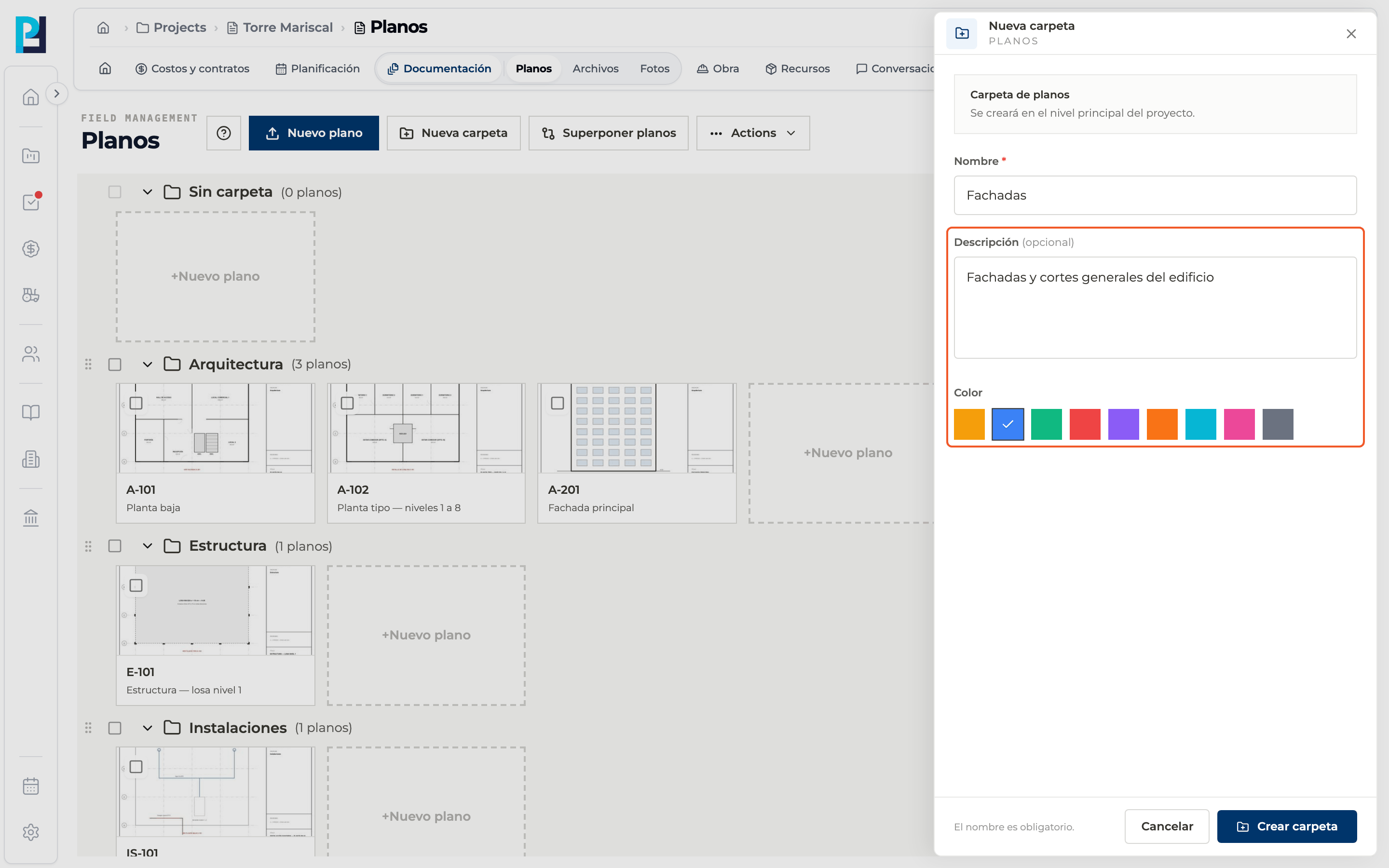
Task: Click the home icon in left sidebar
Action: pyautogui.click(x=31, y=97)
